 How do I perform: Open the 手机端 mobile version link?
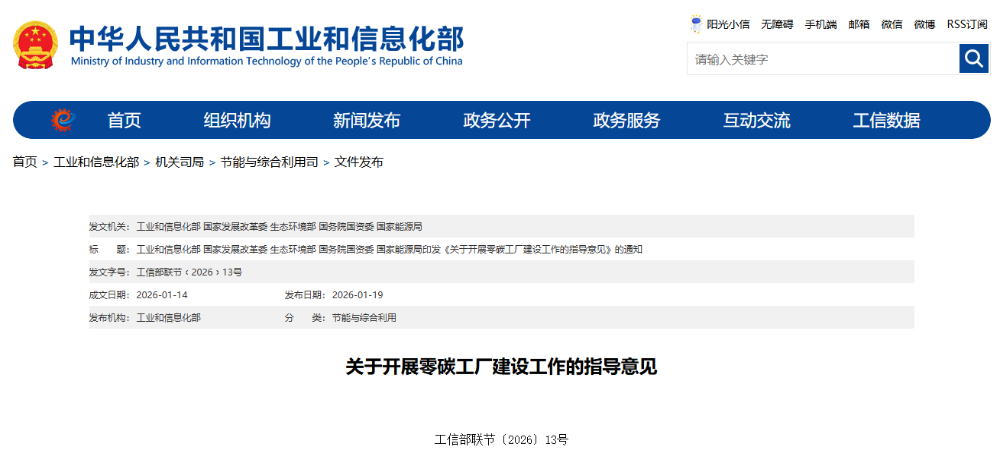tap(820, 24)
